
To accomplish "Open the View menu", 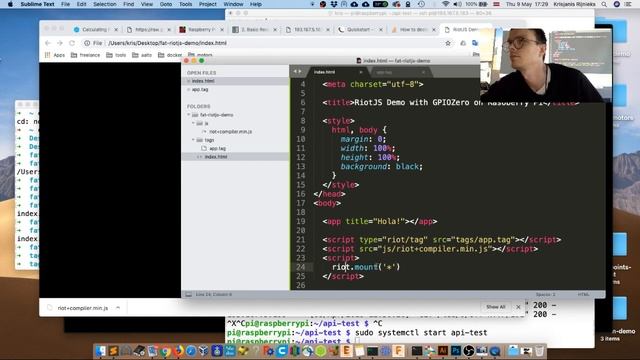I will (x=147, y=4).
